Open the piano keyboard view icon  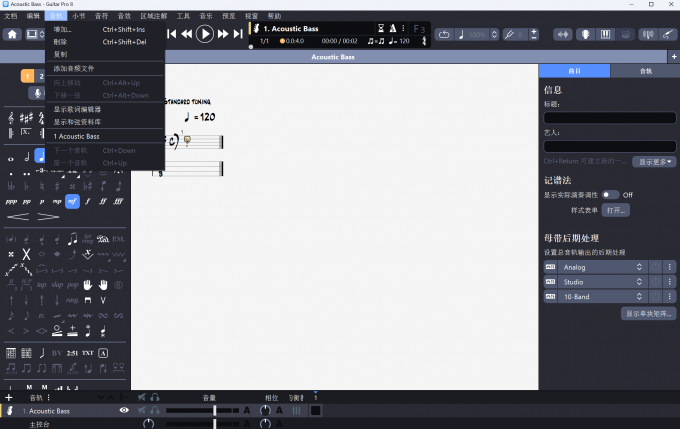tap(606, 34)
